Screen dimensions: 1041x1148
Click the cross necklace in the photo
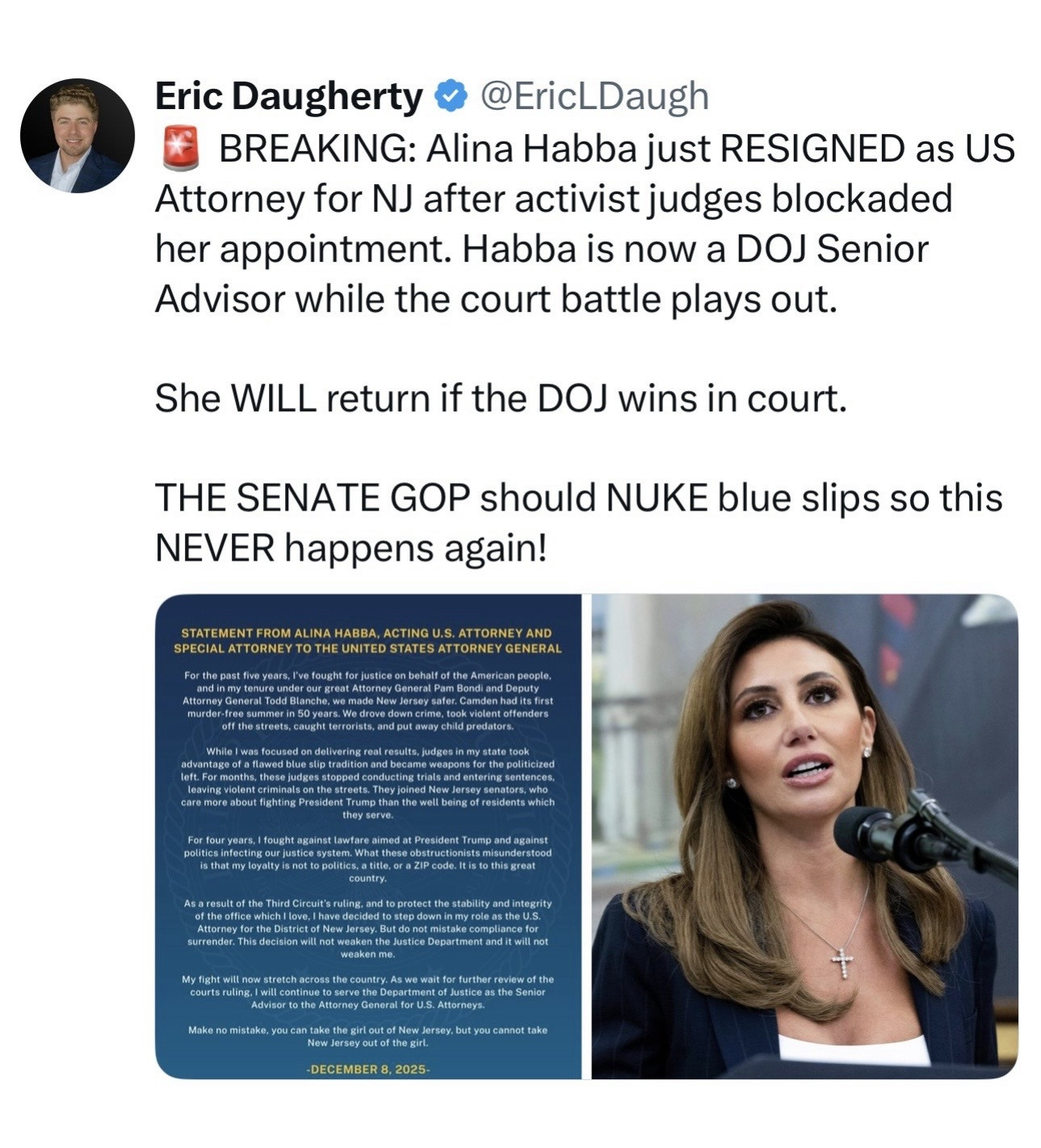842,962
